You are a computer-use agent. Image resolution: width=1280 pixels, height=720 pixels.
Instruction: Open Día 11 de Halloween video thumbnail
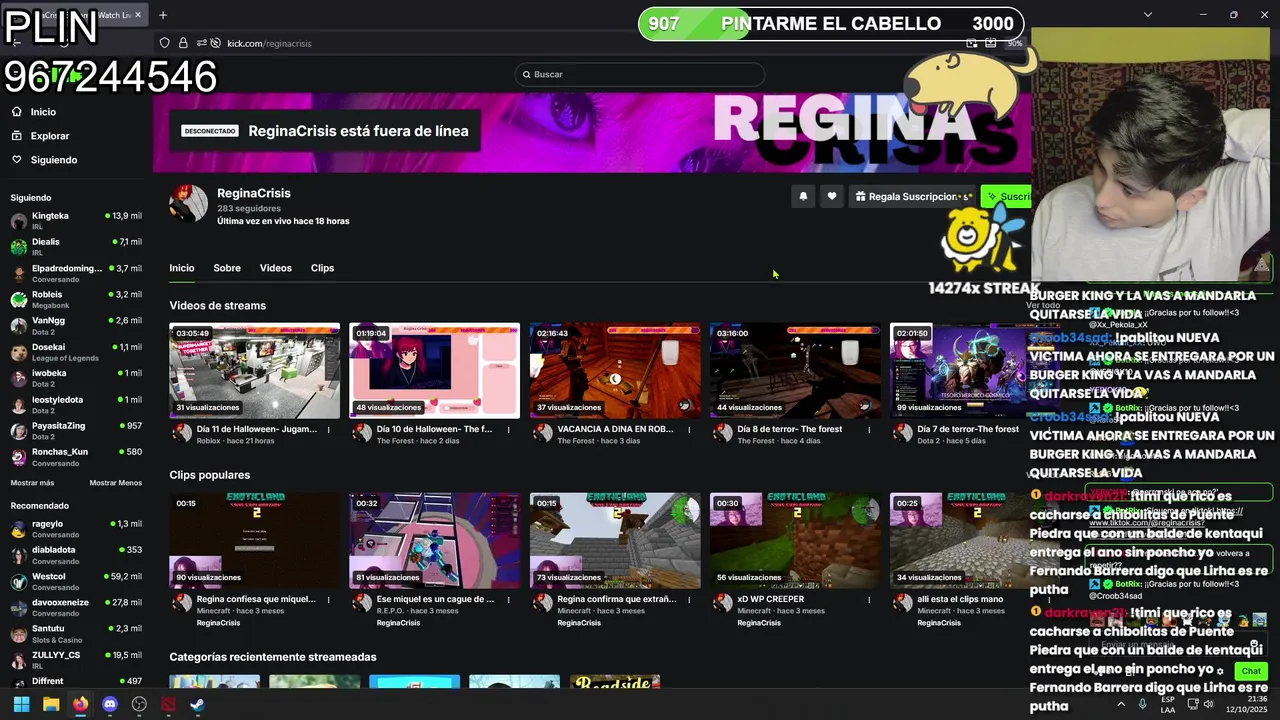tap(254, 370)
